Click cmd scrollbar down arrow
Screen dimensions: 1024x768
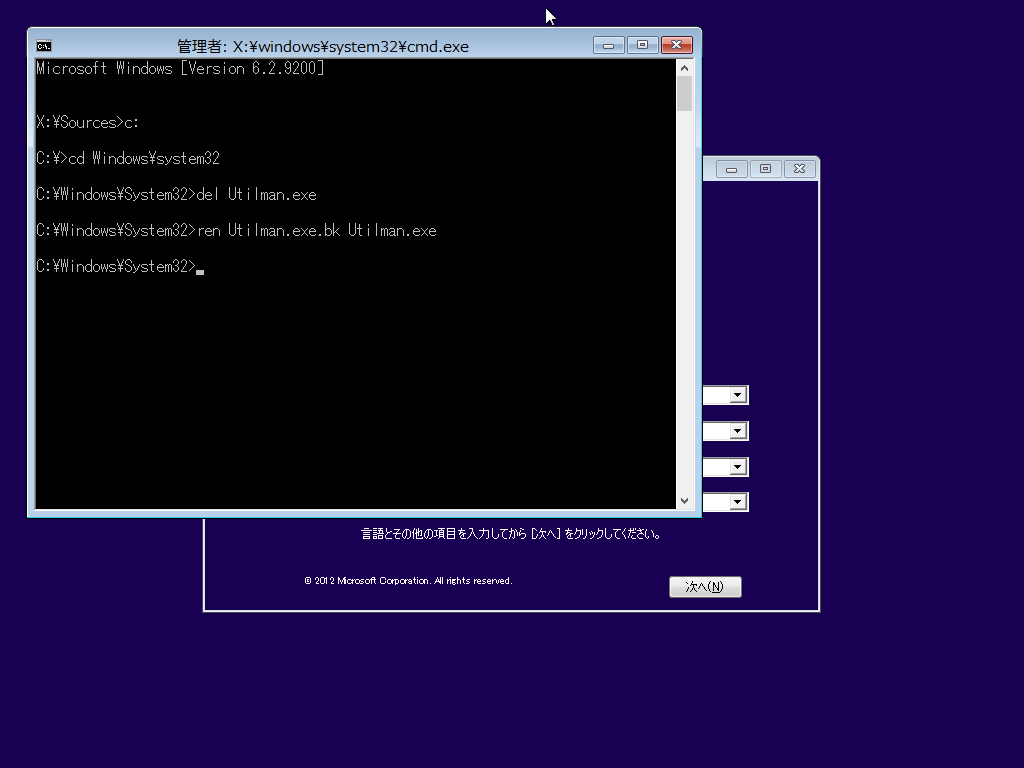[684, 501]
